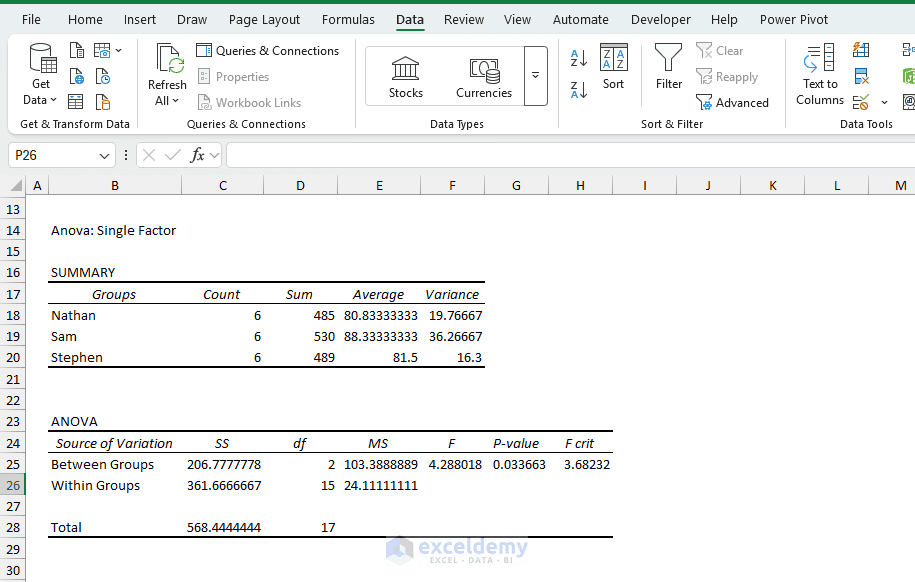The image size is (915, 582).
Task: Select column E header
Action: (x=379, y=186)
